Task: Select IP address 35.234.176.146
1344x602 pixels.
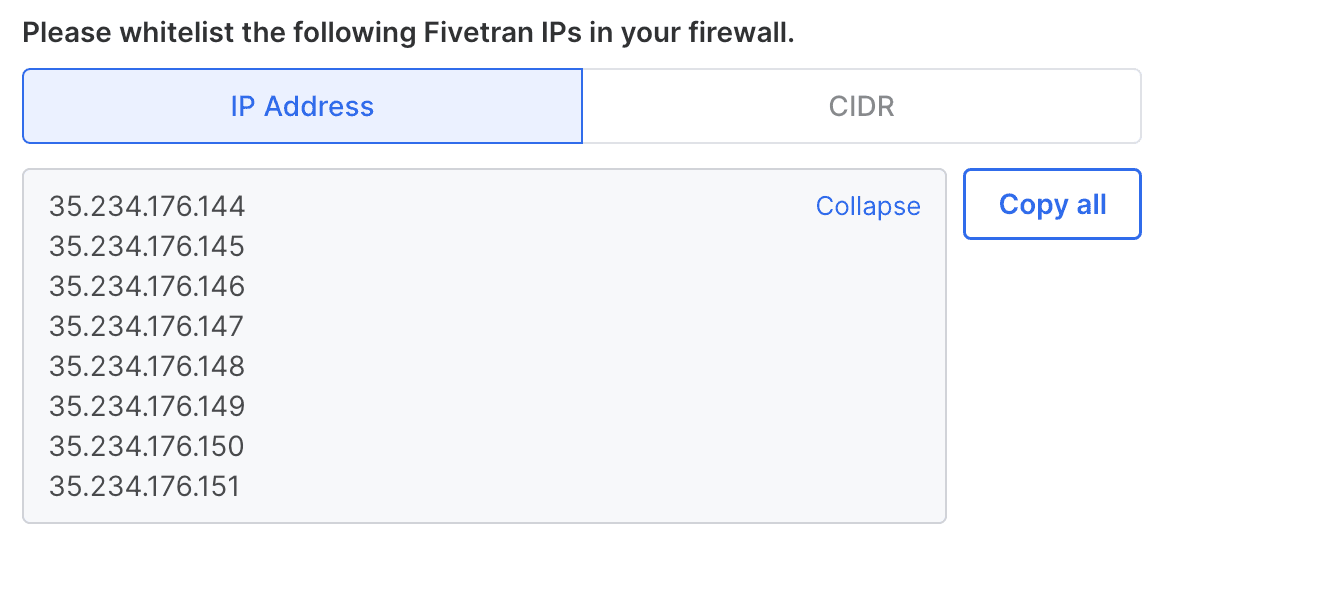Action: point(146,286)
